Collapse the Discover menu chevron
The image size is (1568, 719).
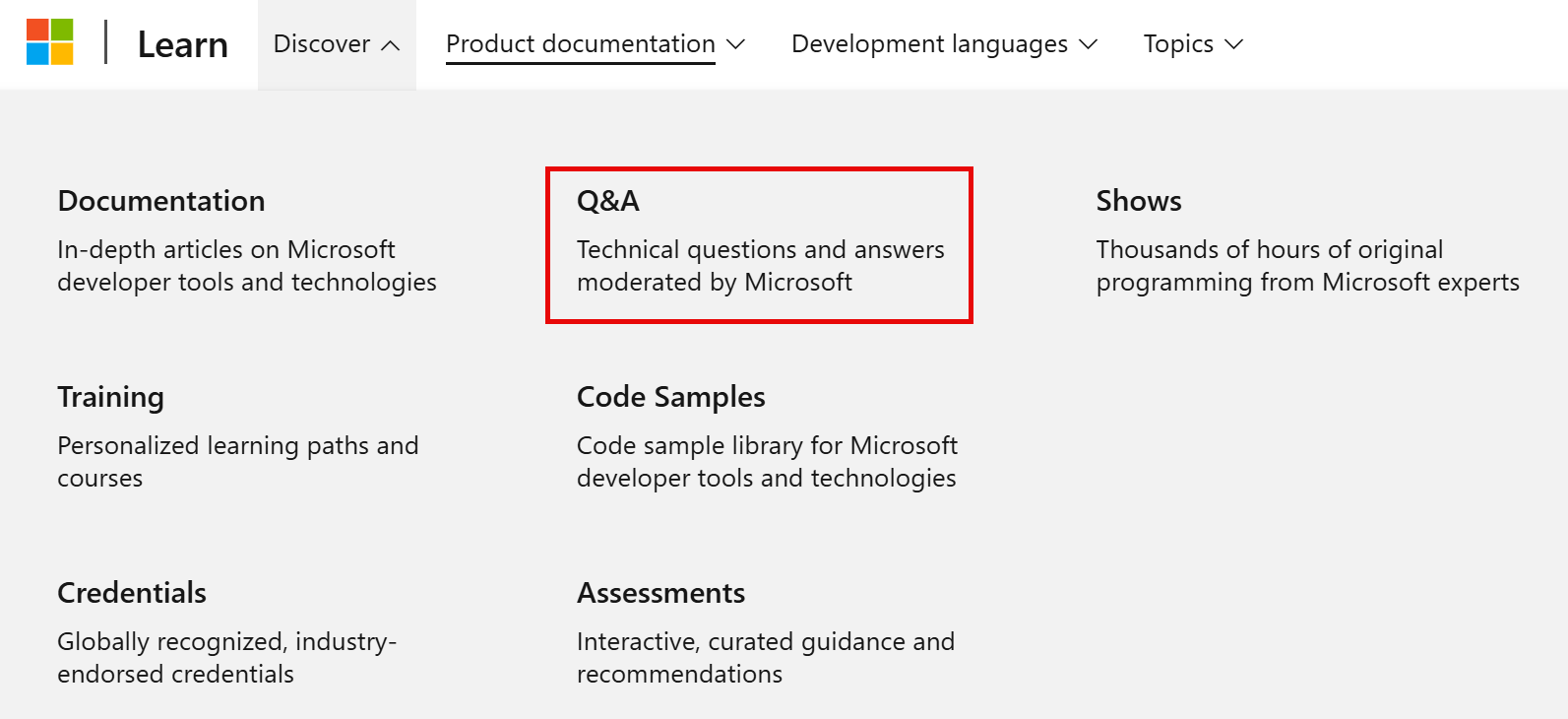pos(392,43)
